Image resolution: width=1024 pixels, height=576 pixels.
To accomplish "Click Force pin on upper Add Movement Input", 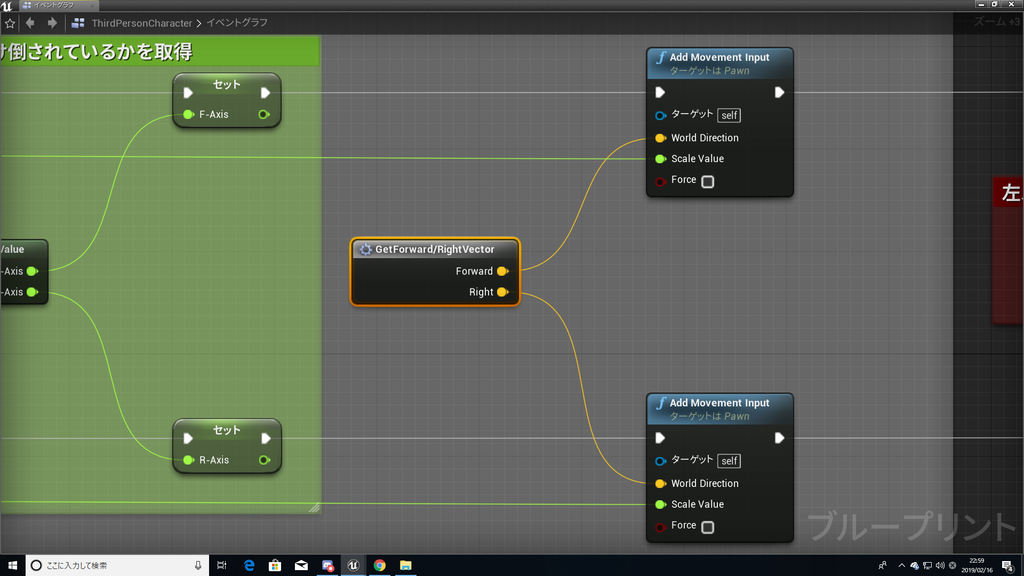I will (660, 181).
